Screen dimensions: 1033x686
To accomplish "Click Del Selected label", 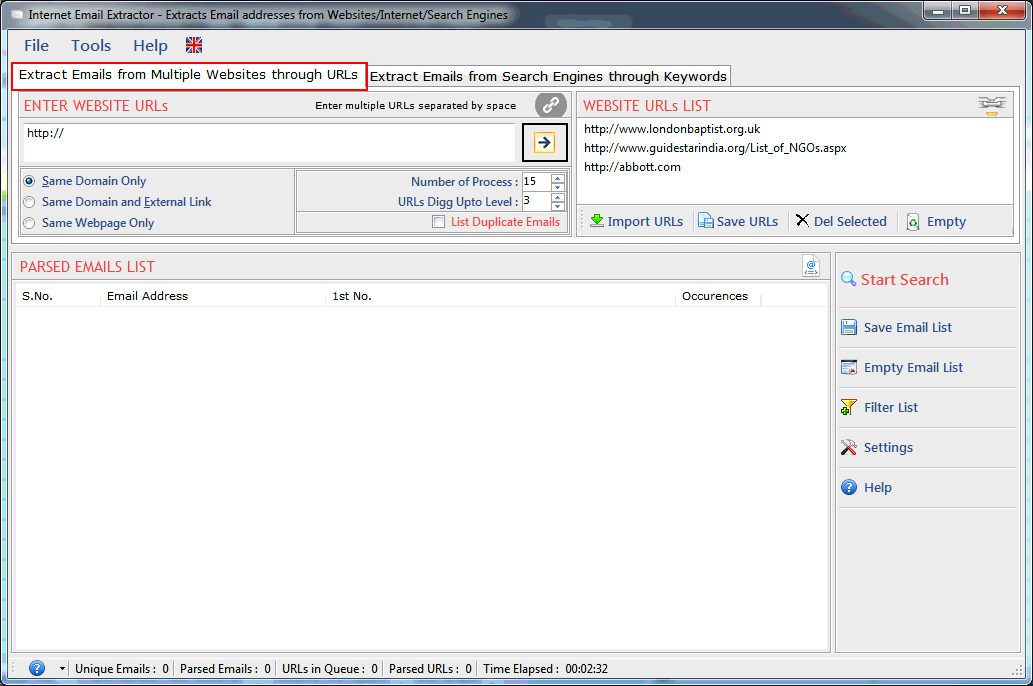I will (850, 221).
